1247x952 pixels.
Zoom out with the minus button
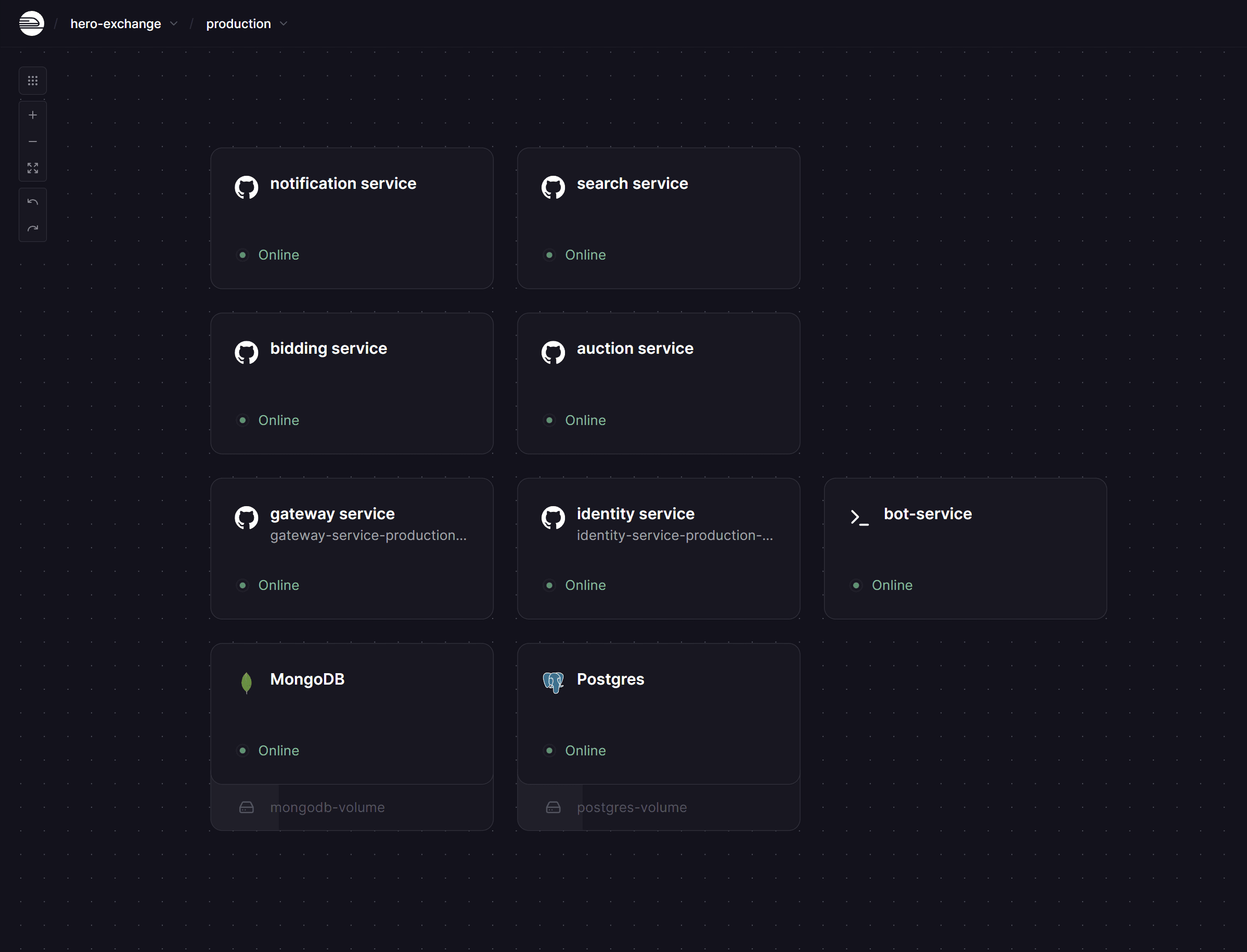tap(32, 141)
